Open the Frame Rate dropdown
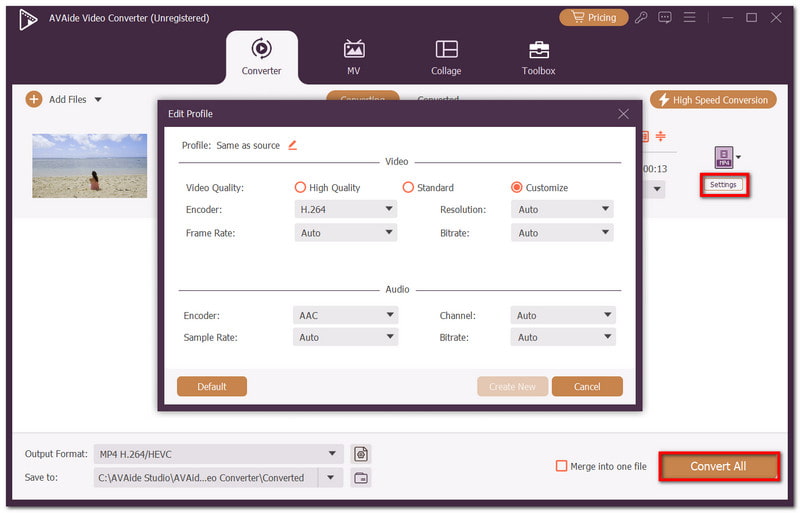Viewport: 800px width, 513px height. (x=345, y=233)
